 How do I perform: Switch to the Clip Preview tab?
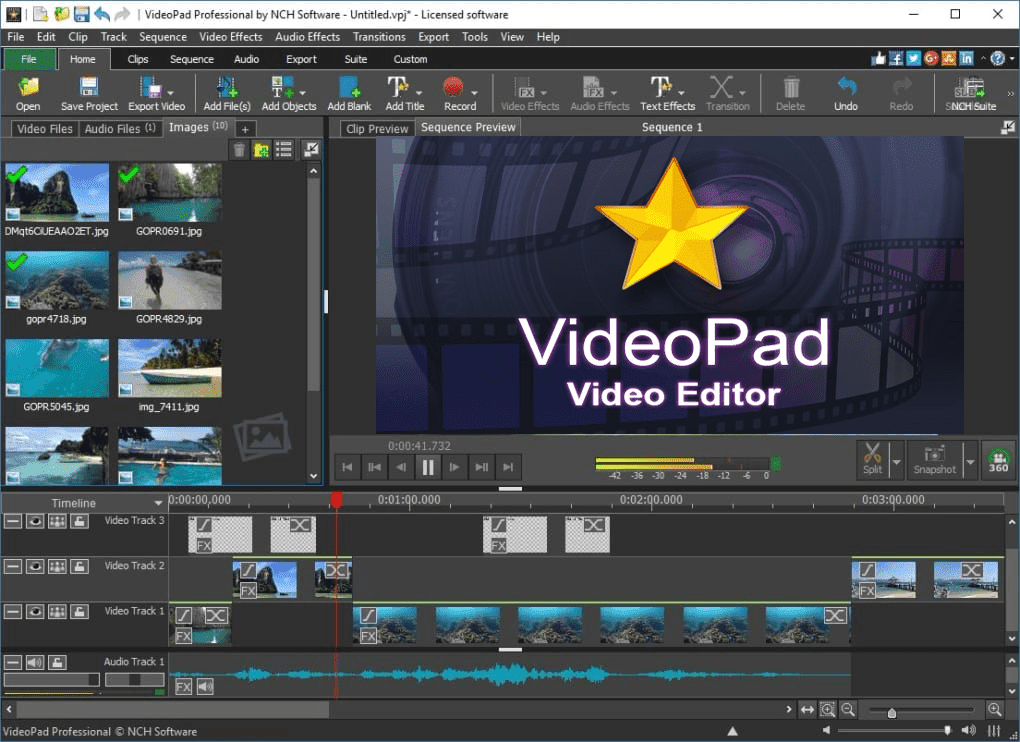click(x=376, y=129)
